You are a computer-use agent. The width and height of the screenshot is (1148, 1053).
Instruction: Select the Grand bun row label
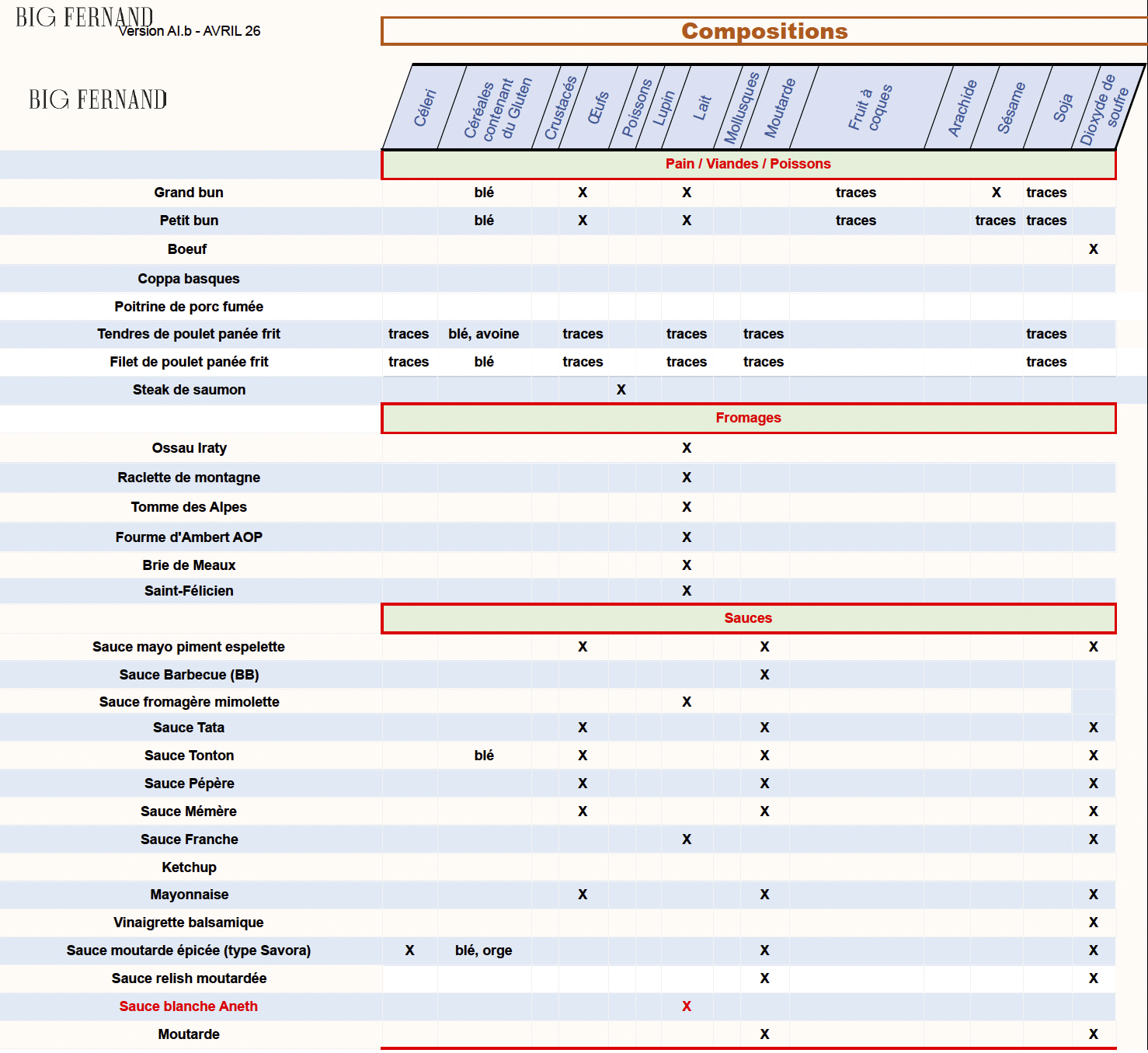(189, 193)
